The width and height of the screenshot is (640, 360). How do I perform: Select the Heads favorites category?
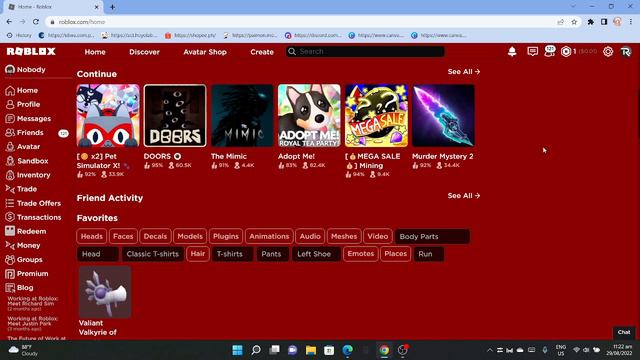click(x=91, y=236)
